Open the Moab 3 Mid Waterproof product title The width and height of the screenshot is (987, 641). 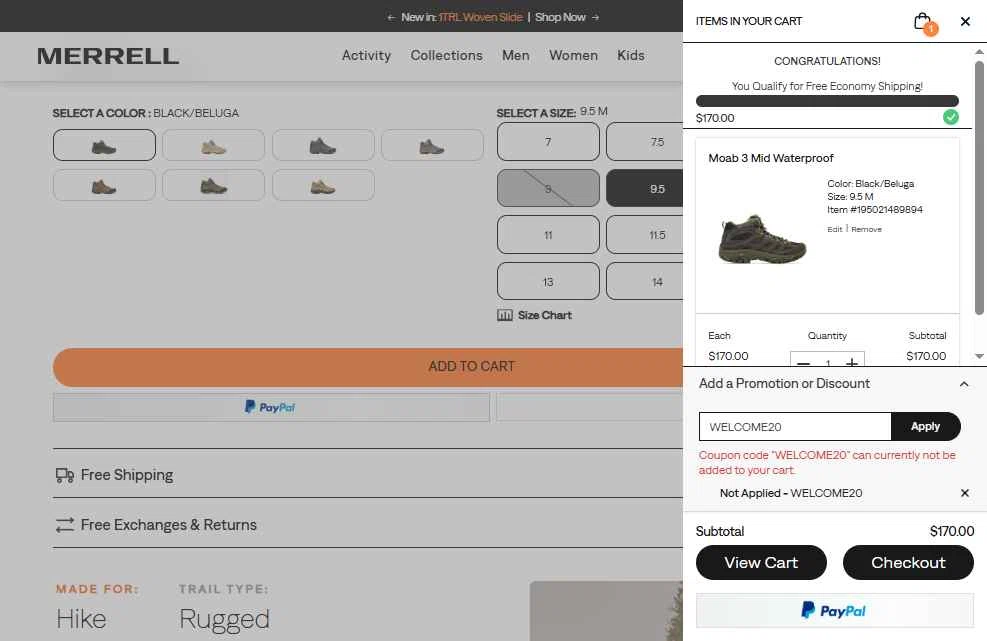click(x=770, y=158)
